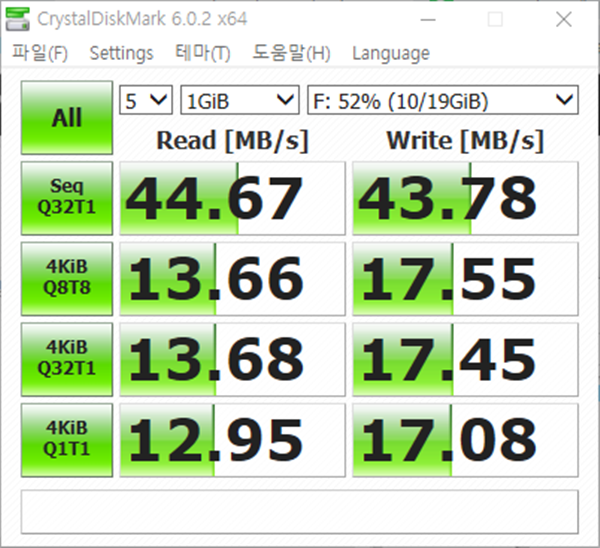The height and width of the screenshot is (548, 600).
Task: Open the 파일(F) menu
Action: point(40,53)
